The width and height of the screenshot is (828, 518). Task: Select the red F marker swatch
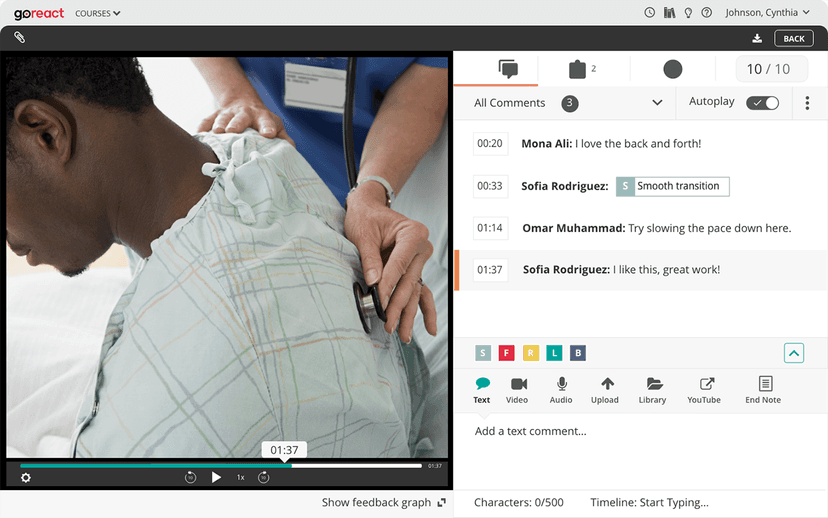click(x=506, y=353)
